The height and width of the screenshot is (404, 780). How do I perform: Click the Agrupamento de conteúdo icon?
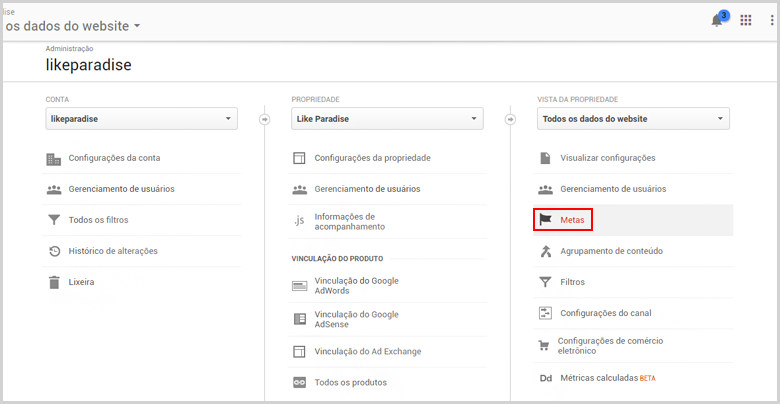[x=546, y=251]
